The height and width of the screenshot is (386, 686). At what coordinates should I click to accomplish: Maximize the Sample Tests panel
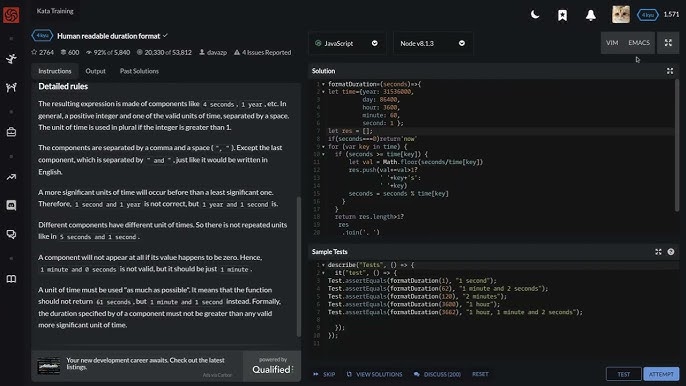tap(658, 252)
